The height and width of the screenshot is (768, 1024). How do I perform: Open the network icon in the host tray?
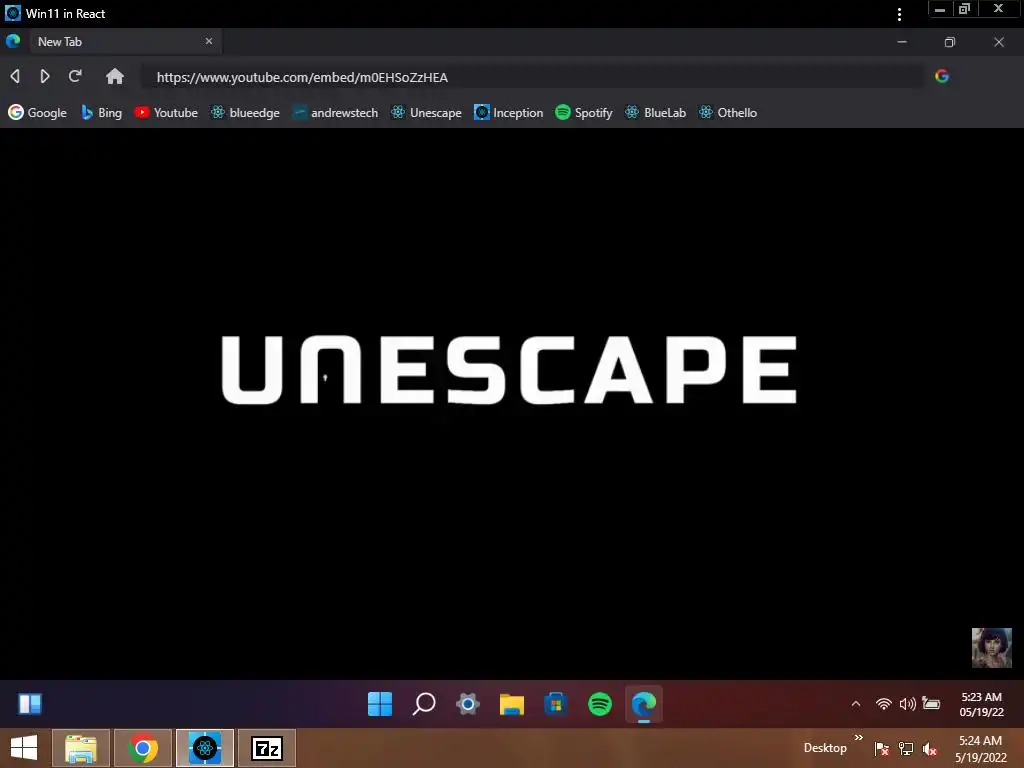[x=906, y=748]
